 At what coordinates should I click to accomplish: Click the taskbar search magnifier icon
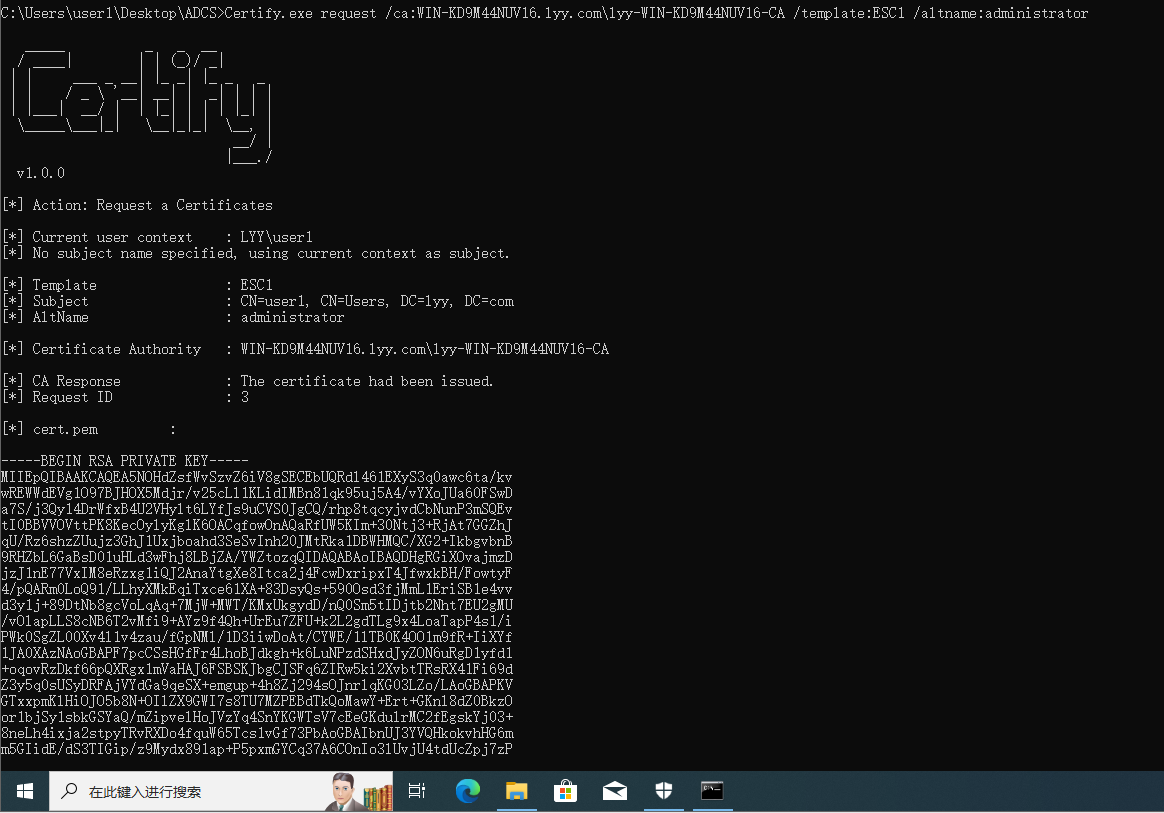pos(70,791)
